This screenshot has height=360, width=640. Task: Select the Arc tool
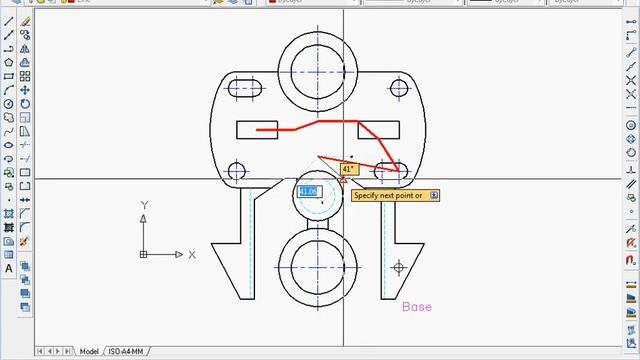pyautogui.click(x=9, y=90)
